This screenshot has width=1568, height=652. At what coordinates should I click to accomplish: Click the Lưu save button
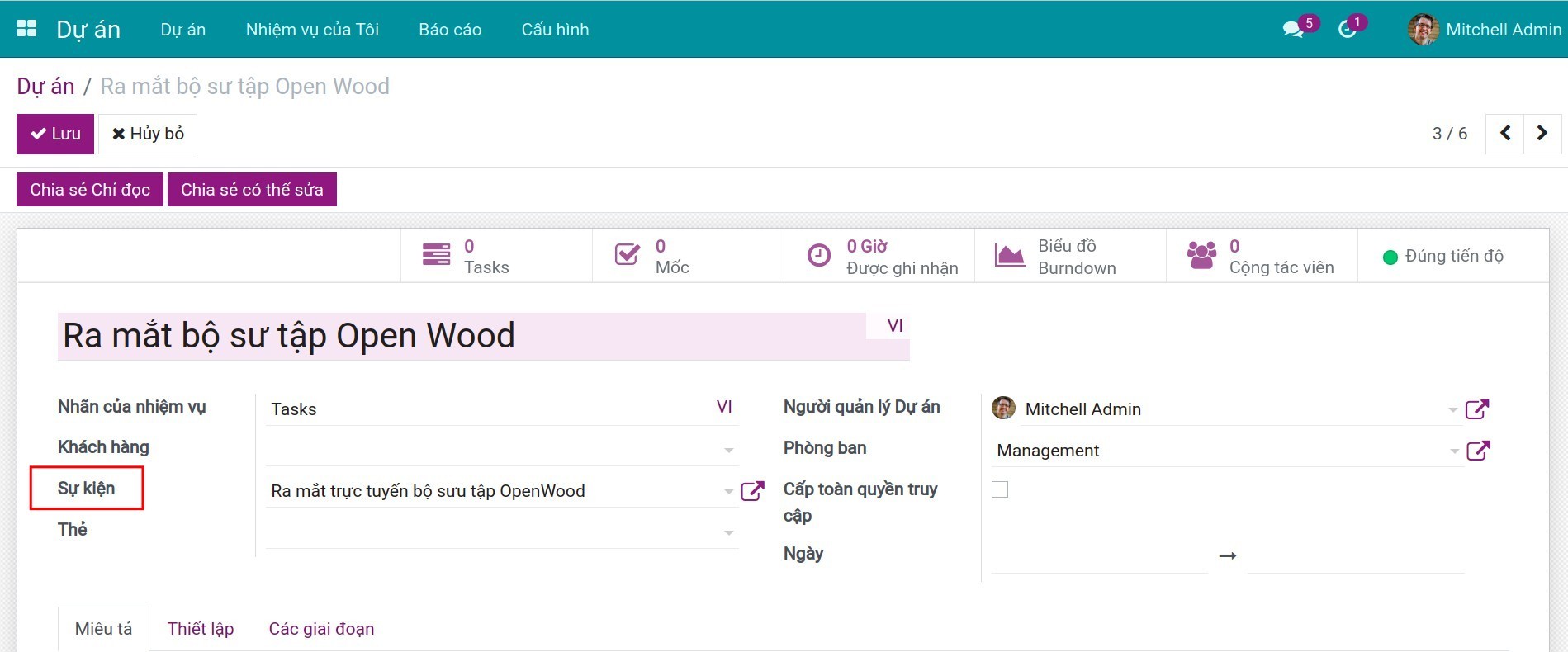click(55, 134)
